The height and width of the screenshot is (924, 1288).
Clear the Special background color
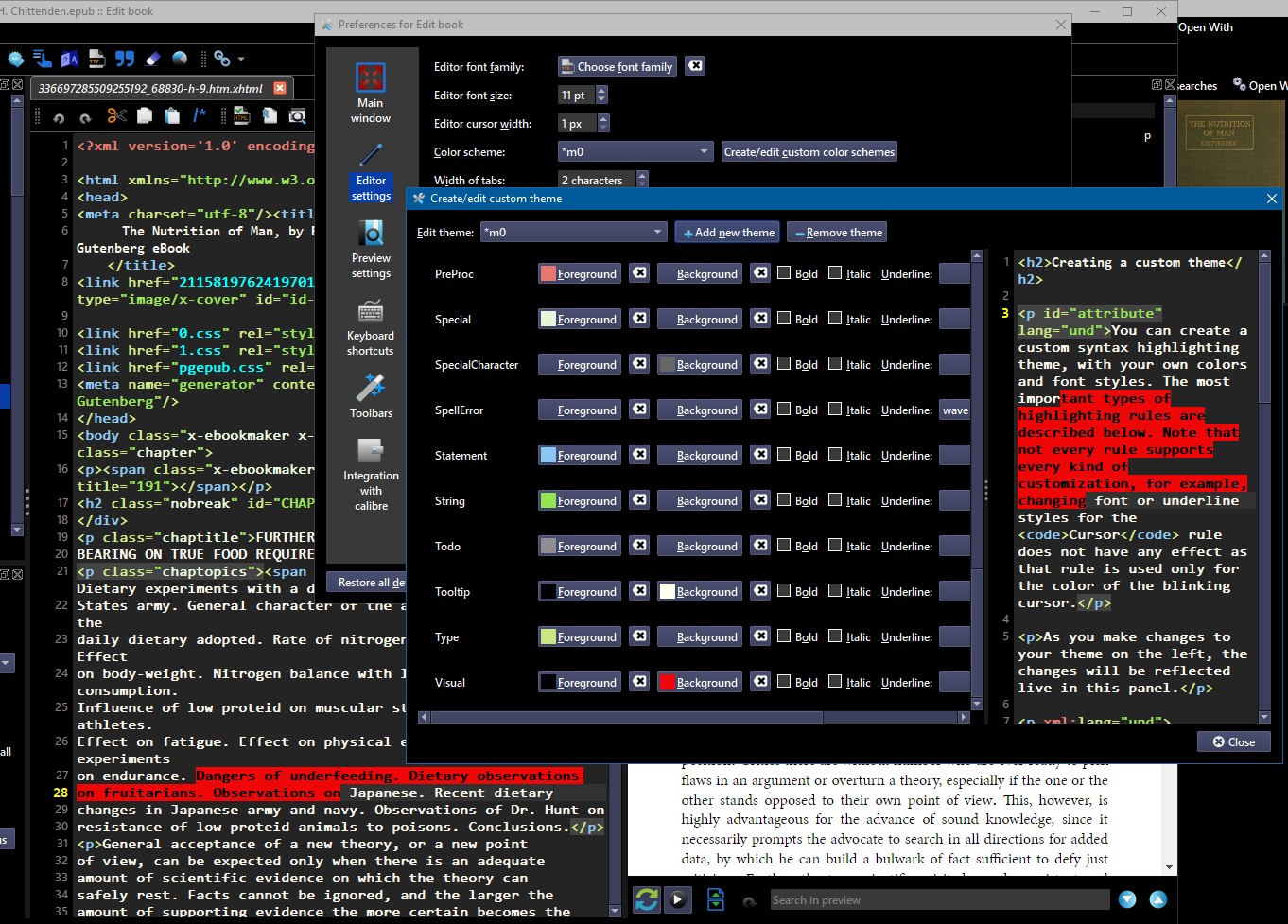[761, 318]
